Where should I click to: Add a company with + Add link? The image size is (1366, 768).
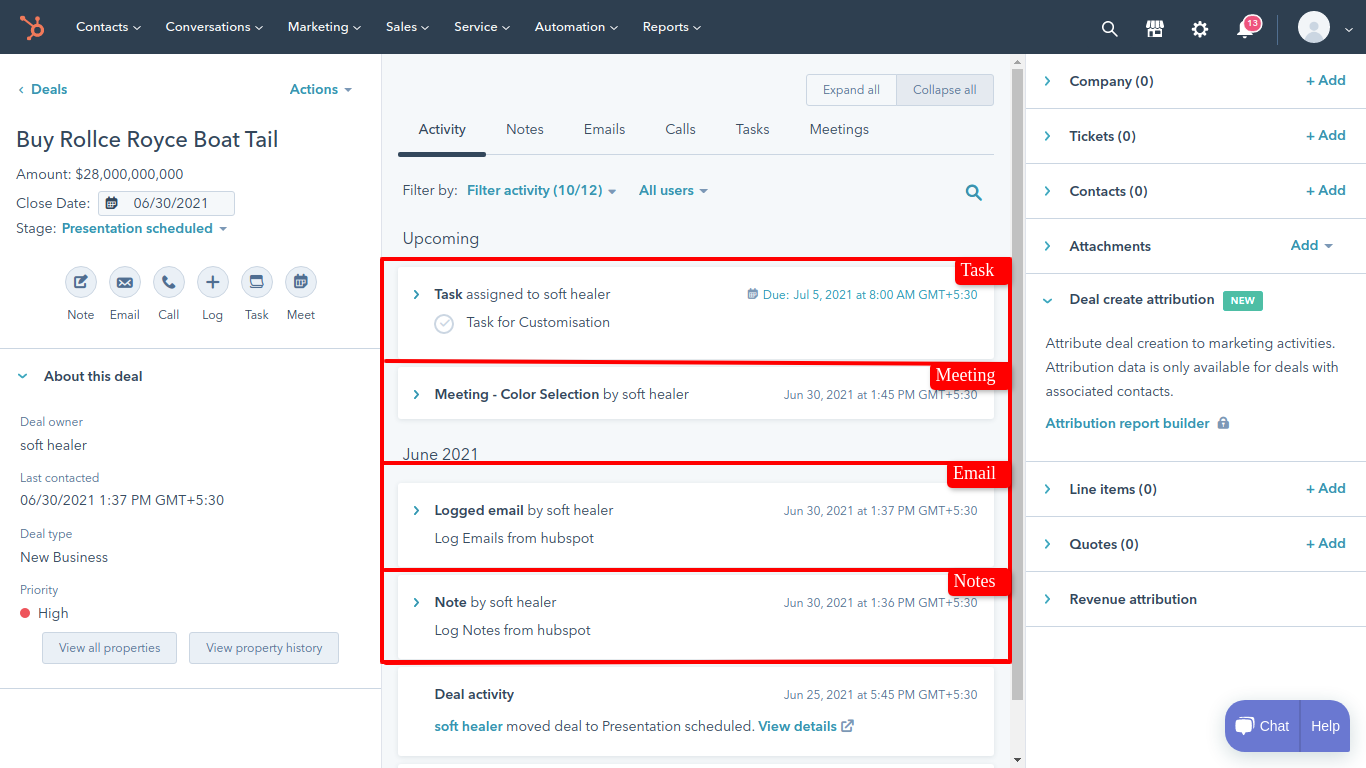click(1326, 80)
